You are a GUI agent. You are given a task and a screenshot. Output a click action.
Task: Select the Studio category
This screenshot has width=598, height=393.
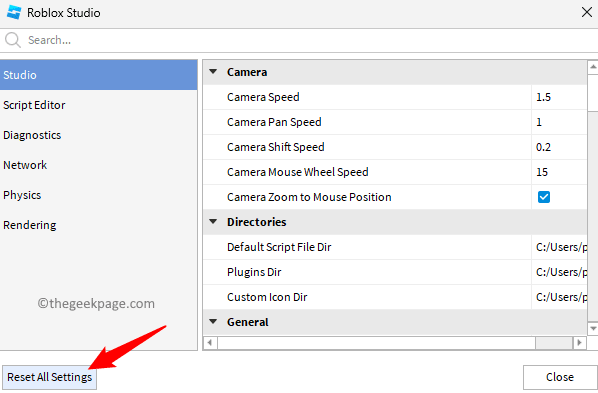98,75
